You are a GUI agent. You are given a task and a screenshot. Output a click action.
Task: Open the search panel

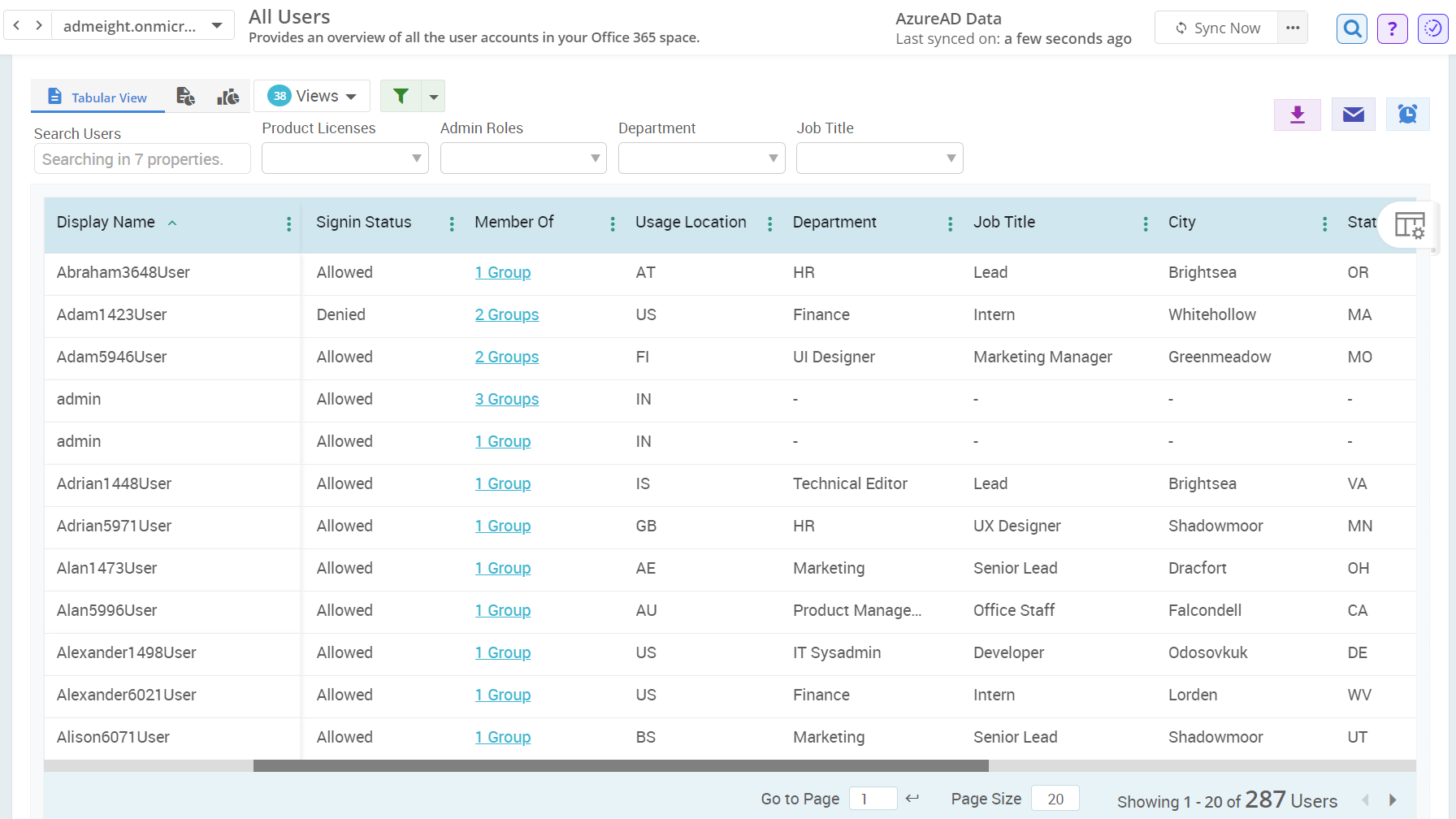click(x=1351, y=28)
